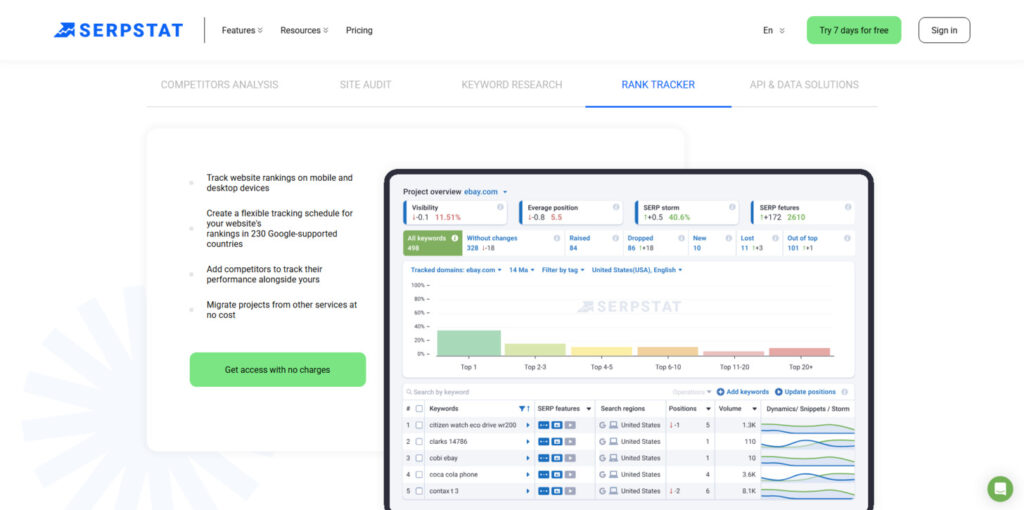Image resolution: width=1024 pixels, height=510 pixels.
Task: Open the Pricing page link
Action: (359, 30)
